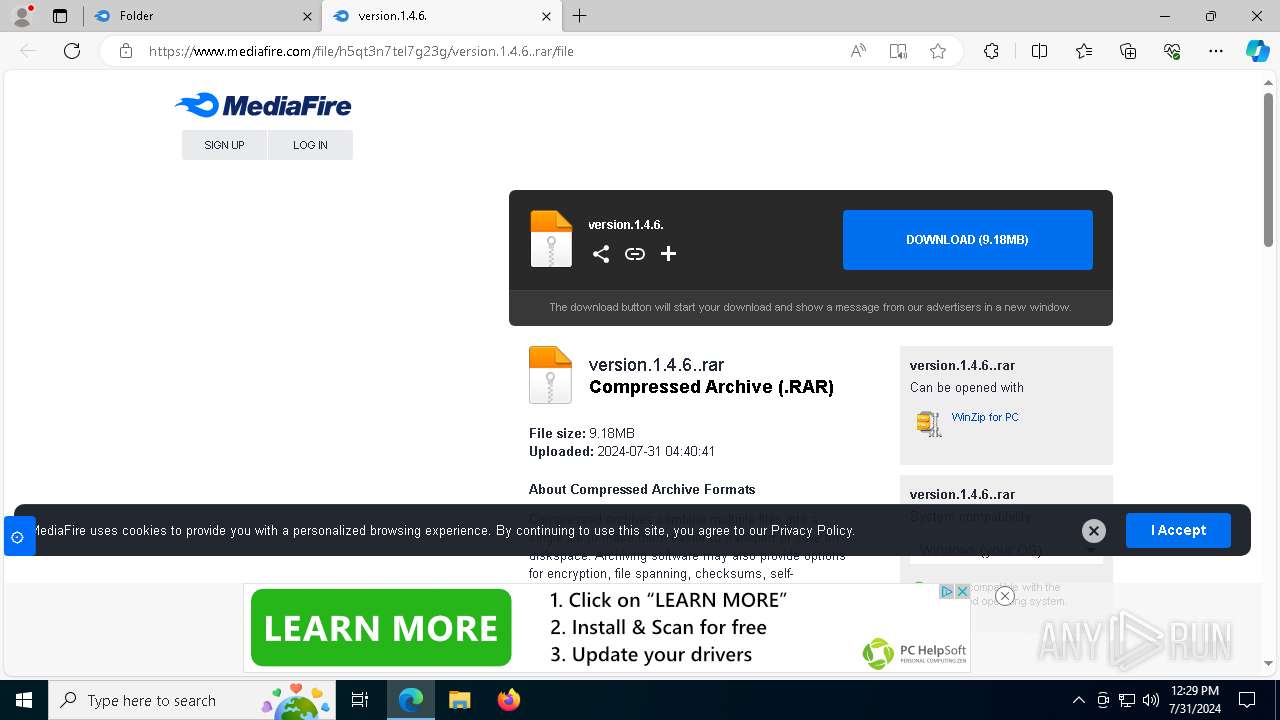
Task: Open a new browser tab
Action: [580, 16]
